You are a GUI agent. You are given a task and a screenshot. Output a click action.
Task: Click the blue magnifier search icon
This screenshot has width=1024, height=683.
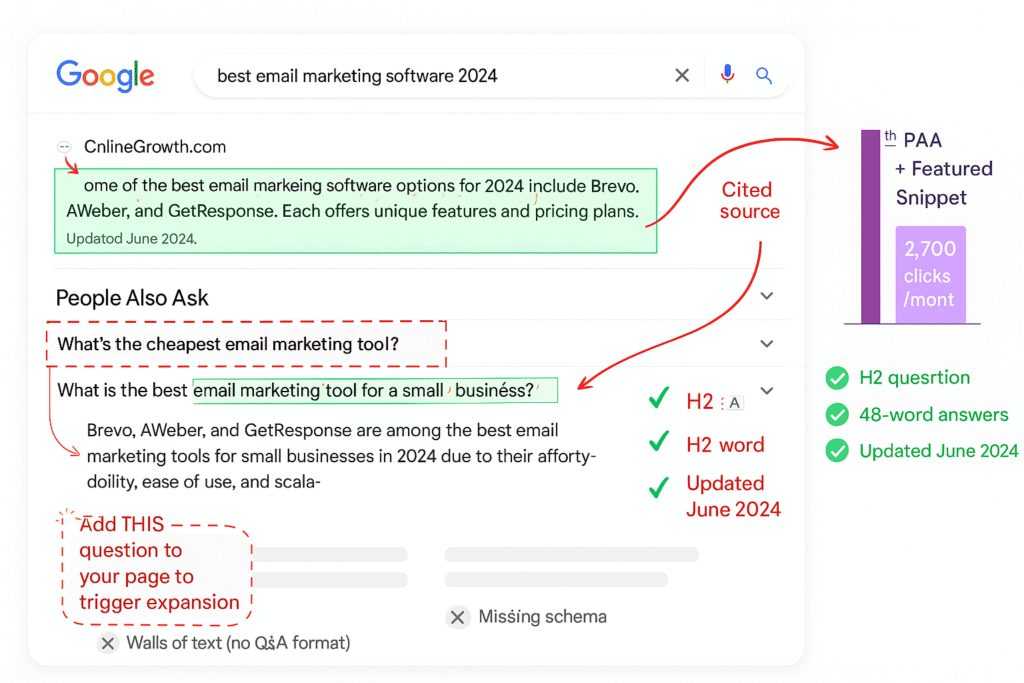(x=764, y=75)
